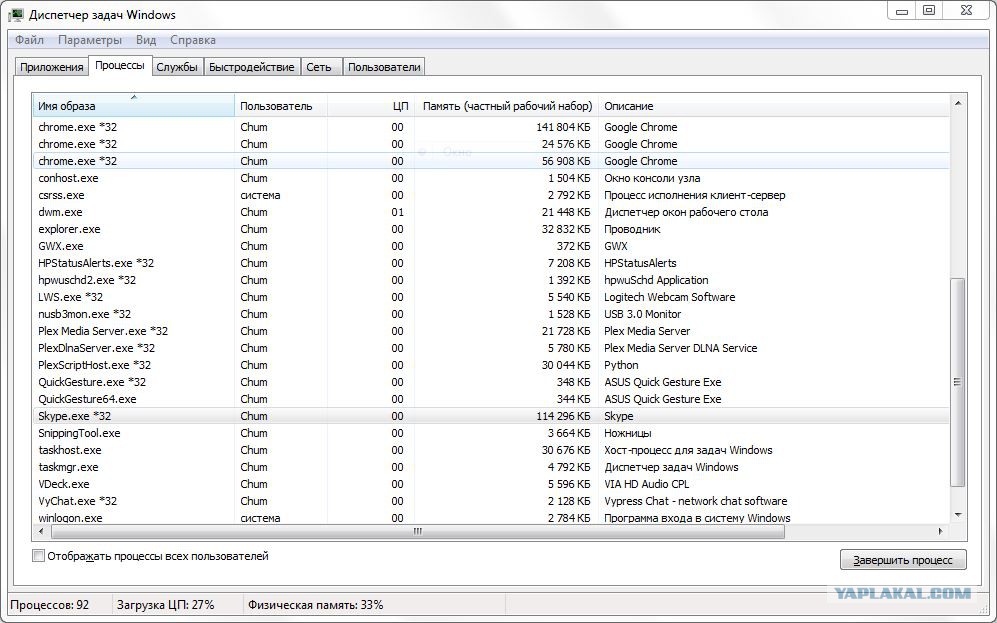Select winlogon.exe process row
Image resolution: width=997 pixels, height=623 pixels.
[491, 517]
